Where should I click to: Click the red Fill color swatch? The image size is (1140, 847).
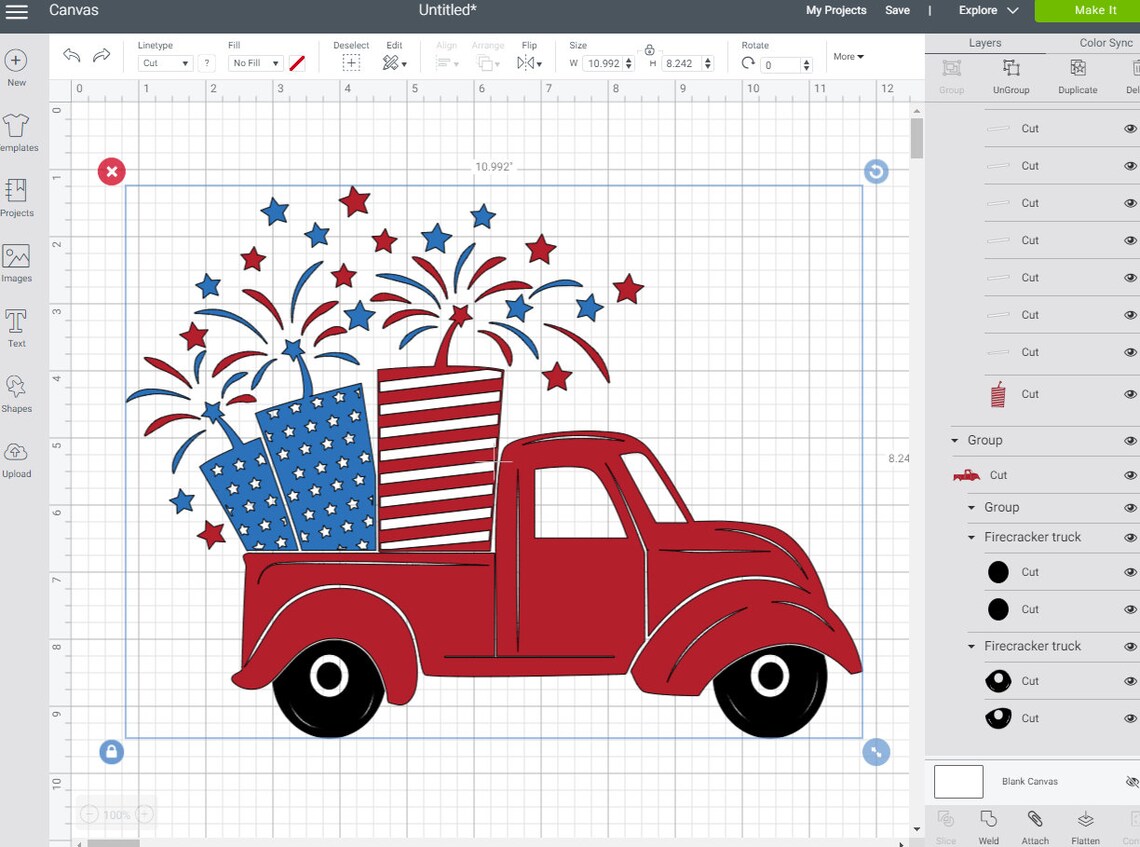pyautogui.click(x=297, y=62)
